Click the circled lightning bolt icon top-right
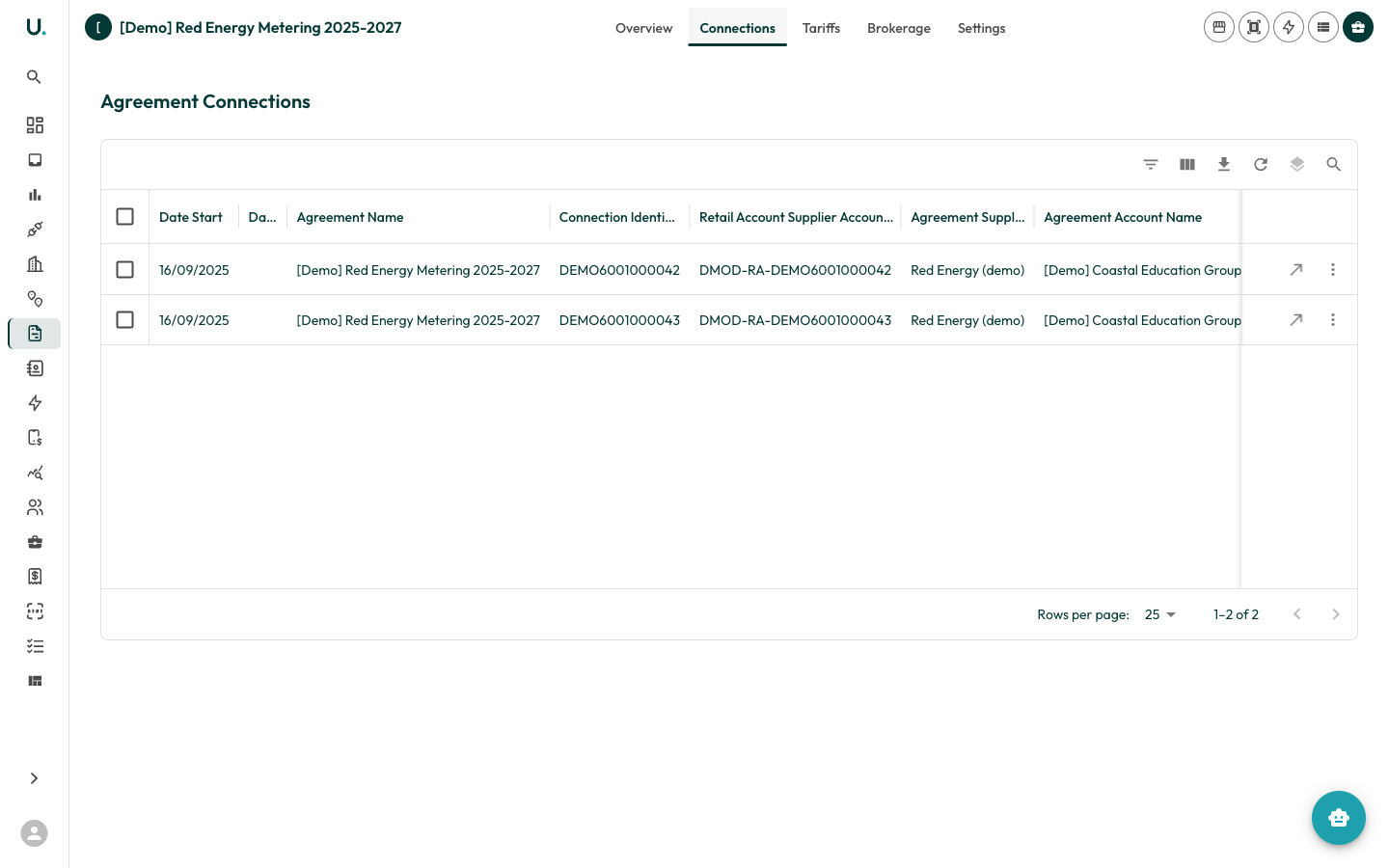 (1289, 27)
